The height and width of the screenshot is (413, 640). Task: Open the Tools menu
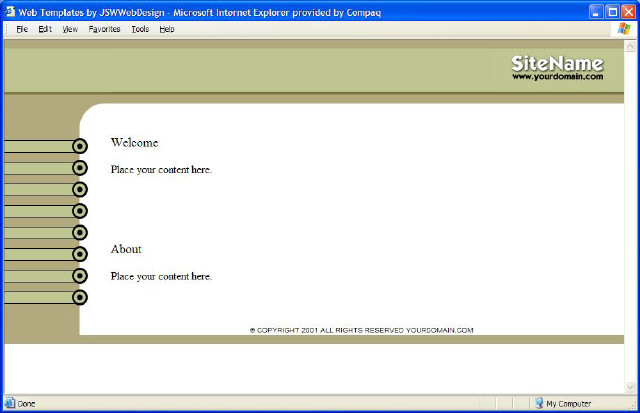140,29
